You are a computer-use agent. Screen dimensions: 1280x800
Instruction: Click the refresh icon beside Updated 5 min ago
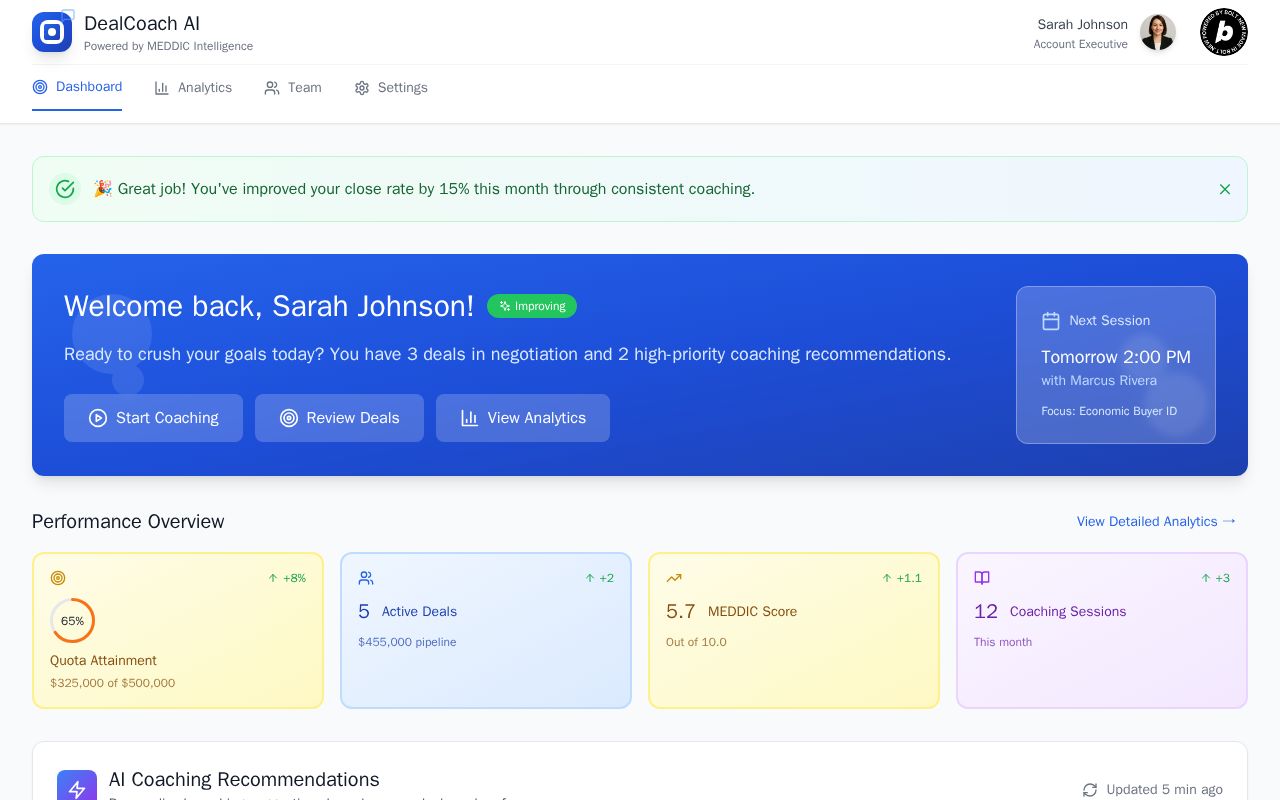1090,790
